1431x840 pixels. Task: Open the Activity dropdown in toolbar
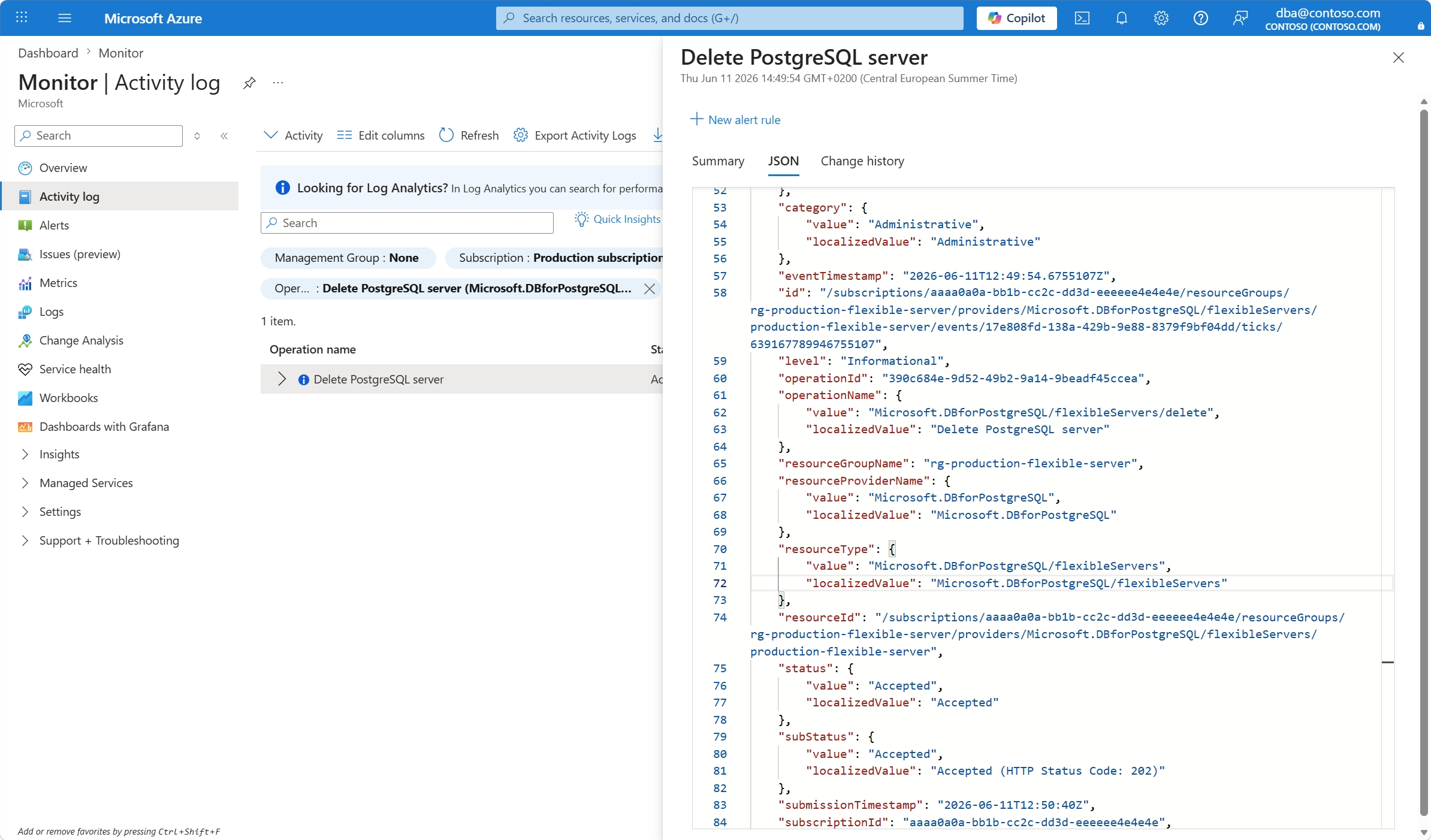pyautogui.click(x=293, y=135)
